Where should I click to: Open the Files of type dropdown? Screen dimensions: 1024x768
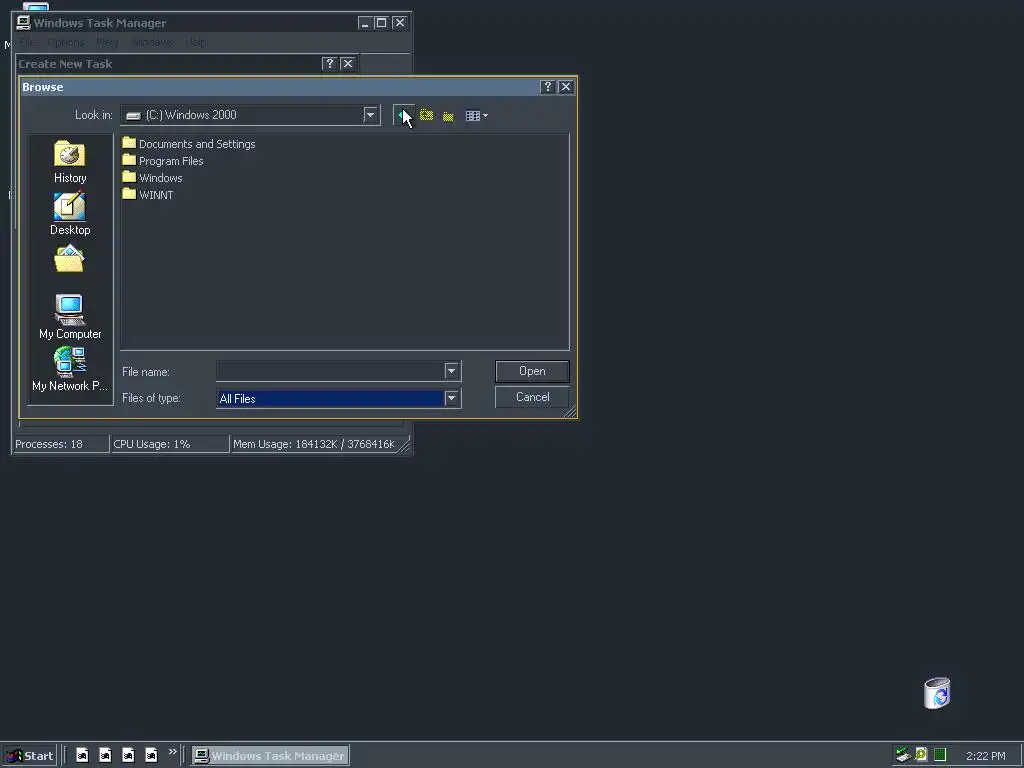451,398
